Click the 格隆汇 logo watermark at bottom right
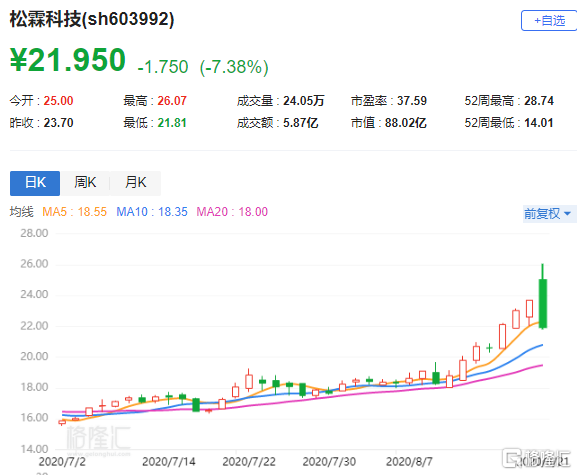The height and width of the screenshot is (475, 577). click(537, 458)
